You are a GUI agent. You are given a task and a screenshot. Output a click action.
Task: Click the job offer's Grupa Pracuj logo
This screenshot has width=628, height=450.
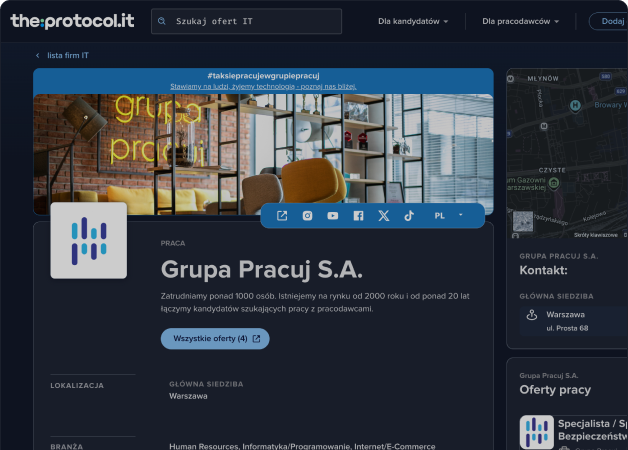click(x=537, y=432)
